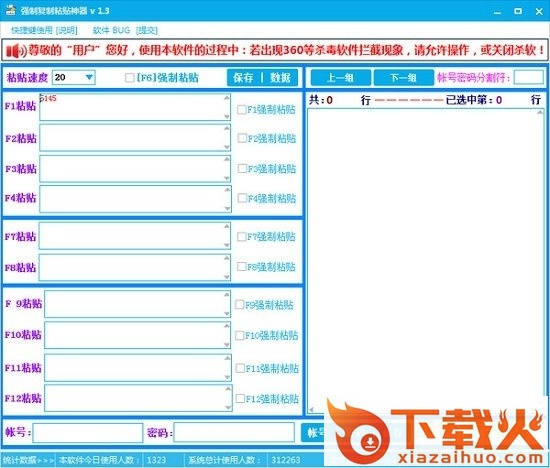Check F3强制粘贴 checkbox
550x468 pixels.
pyautogui.click(x=242, y=168)
